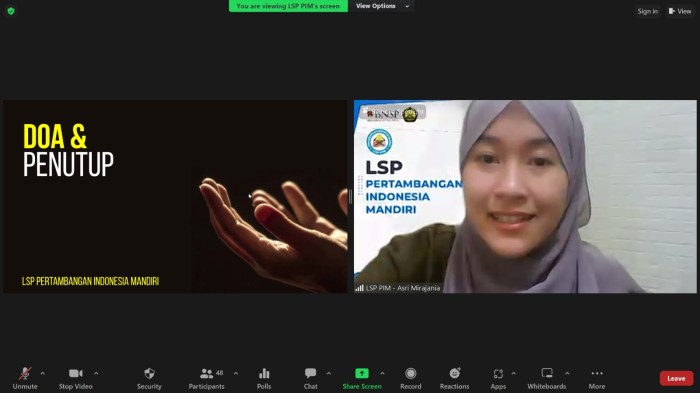Select Asri Mirajania's video tile
The height and width of the screenshot is (393, 700).
(x=525, y=196)
